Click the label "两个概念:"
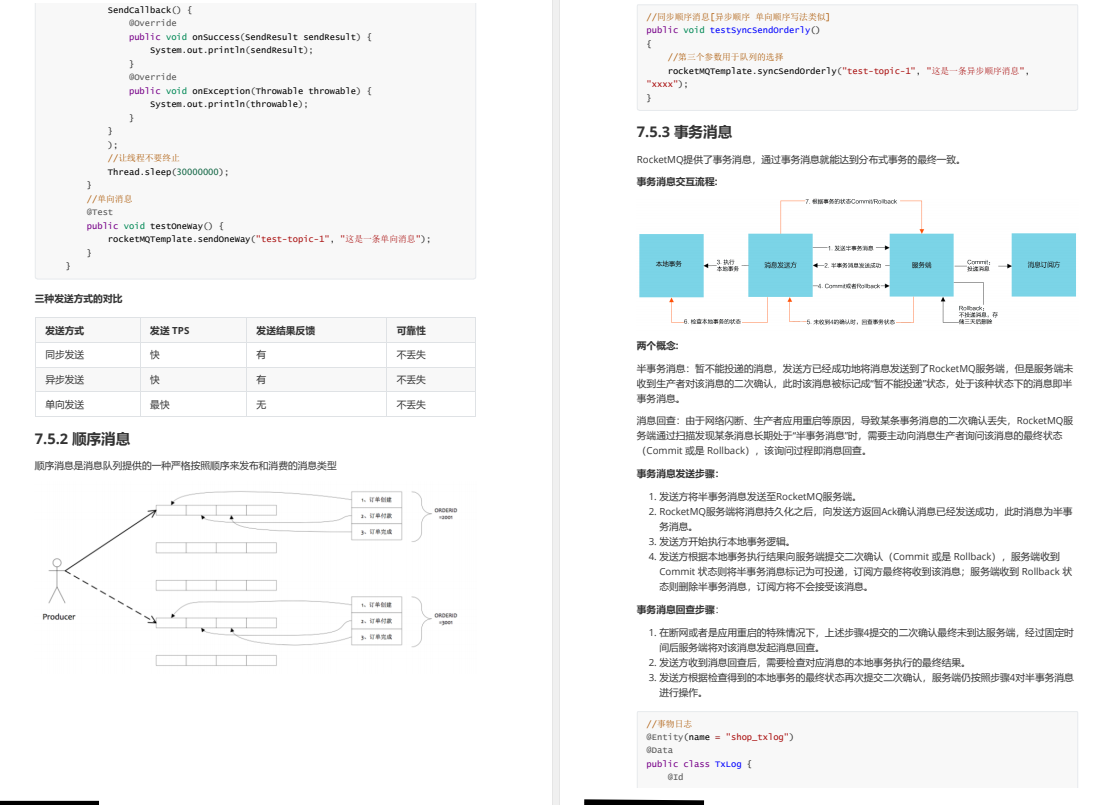 657,346
